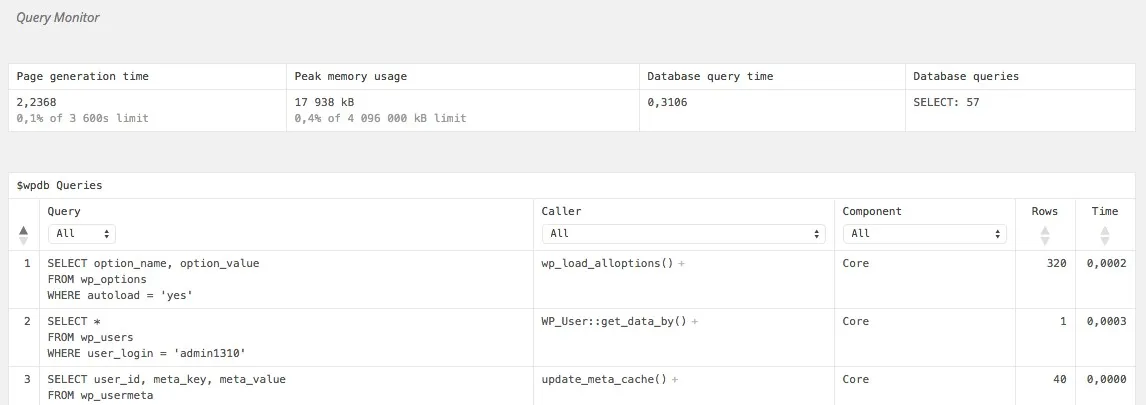Click the WP_User::get_data_by() caller name
The height and width of the screenshot is (405, 1146).
click(x=614, y=321)
